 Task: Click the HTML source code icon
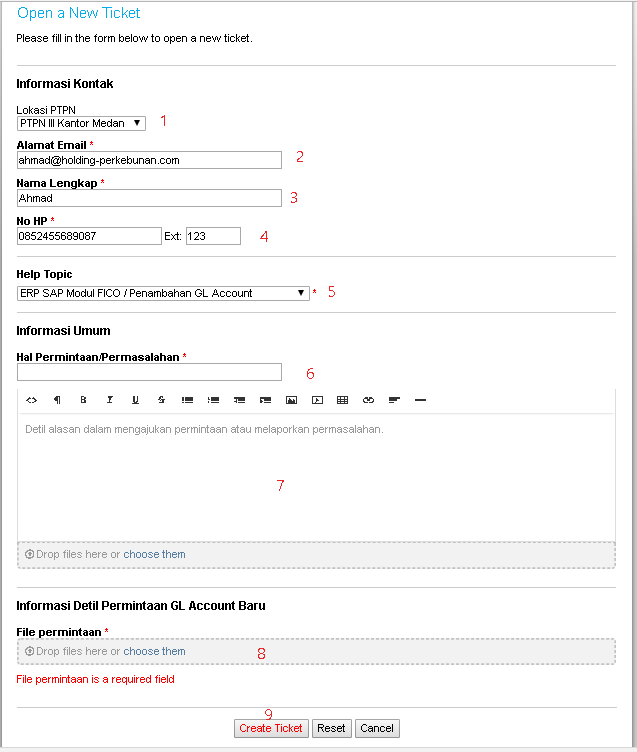pyautogui.click(x=31, y=400)
